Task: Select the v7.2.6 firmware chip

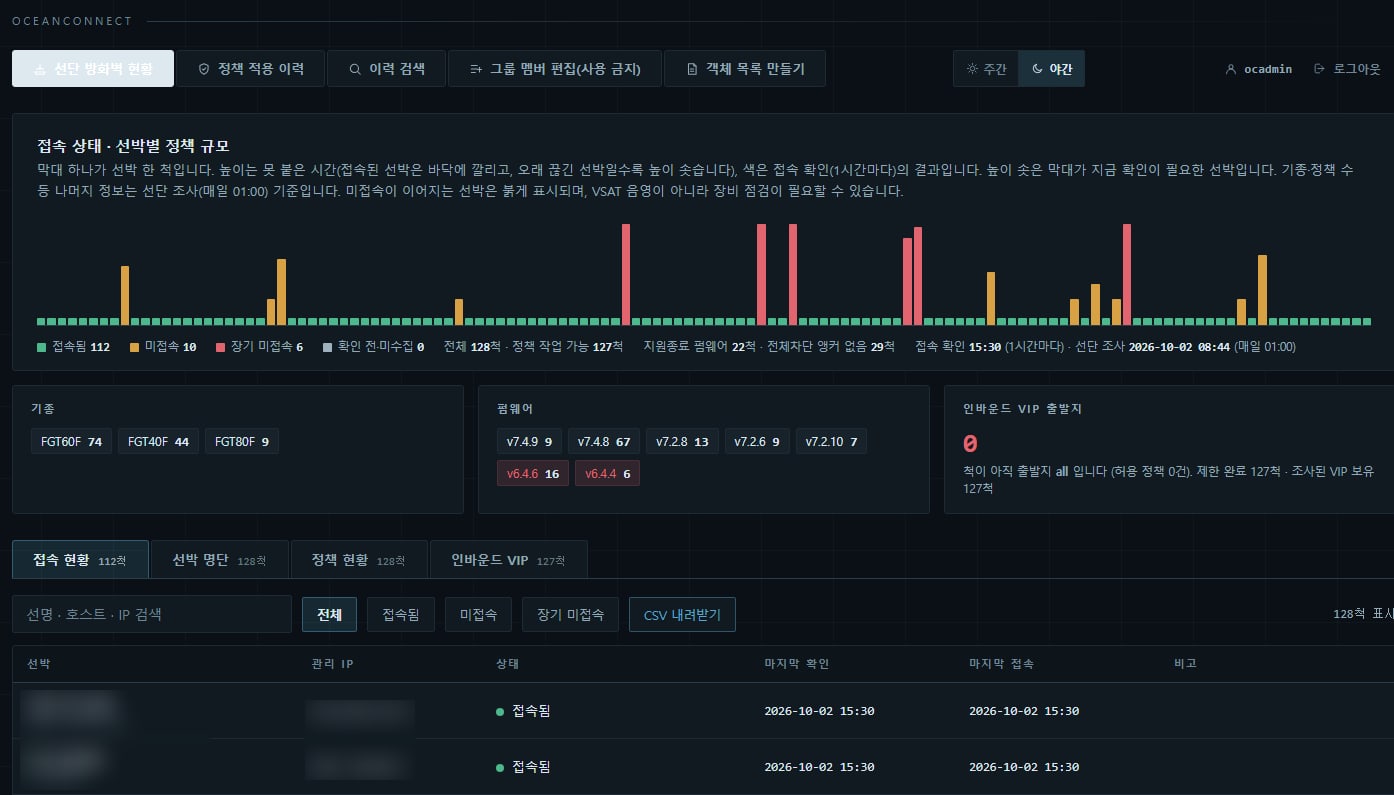Action: (x=757, y=441)
